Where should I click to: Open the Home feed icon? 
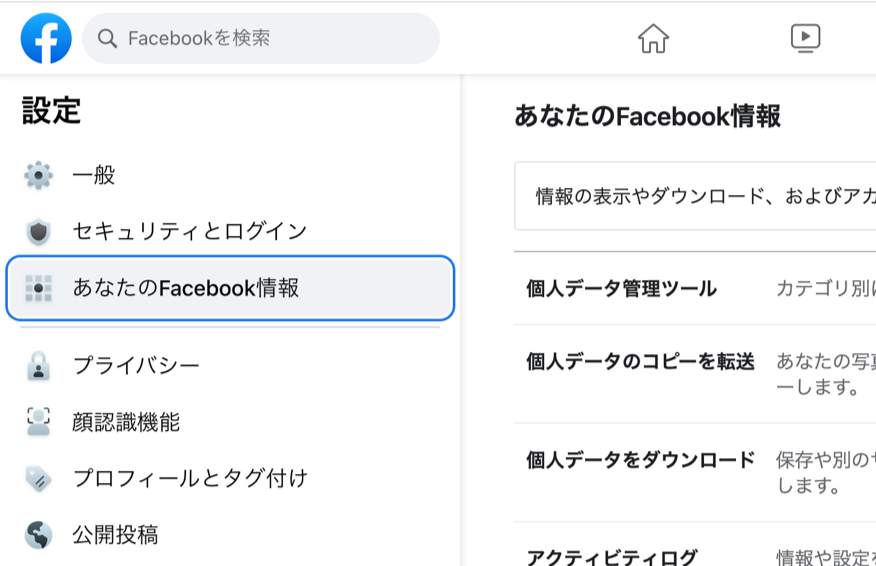pyautogui.click(x=653, y=39)
